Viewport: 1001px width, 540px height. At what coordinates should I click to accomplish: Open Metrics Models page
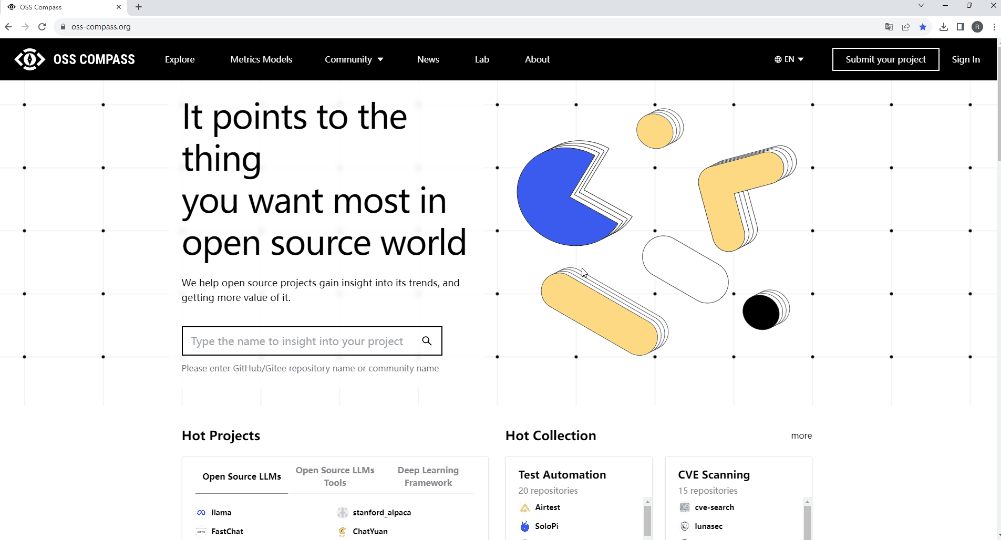(261, 59)
